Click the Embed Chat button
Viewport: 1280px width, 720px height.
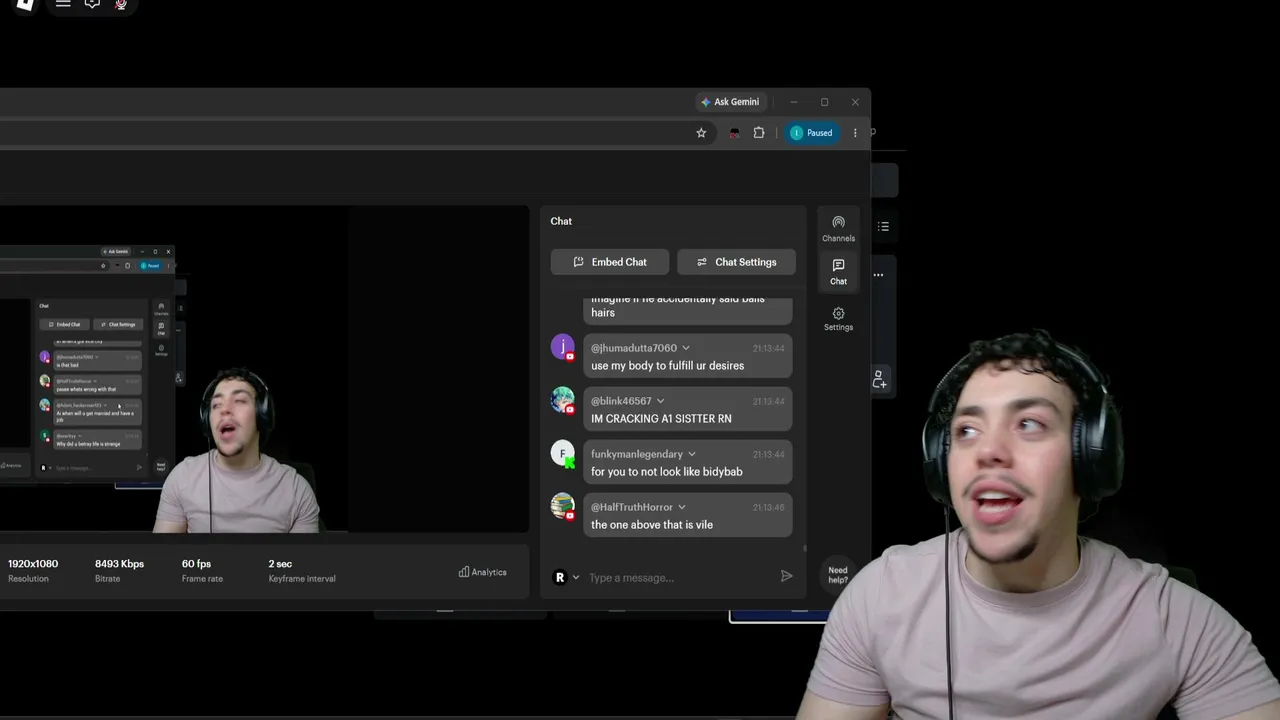(610, 262)
